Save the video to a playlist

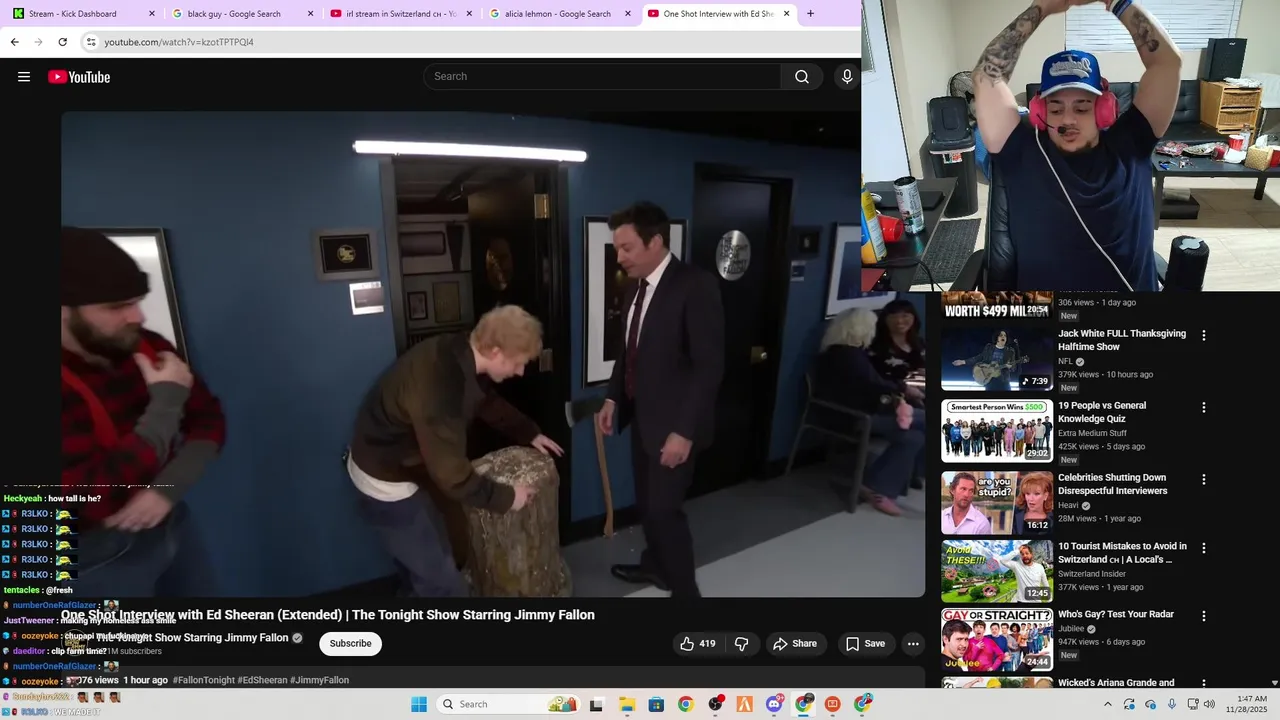pyautogui.click(x=865, y=644)
